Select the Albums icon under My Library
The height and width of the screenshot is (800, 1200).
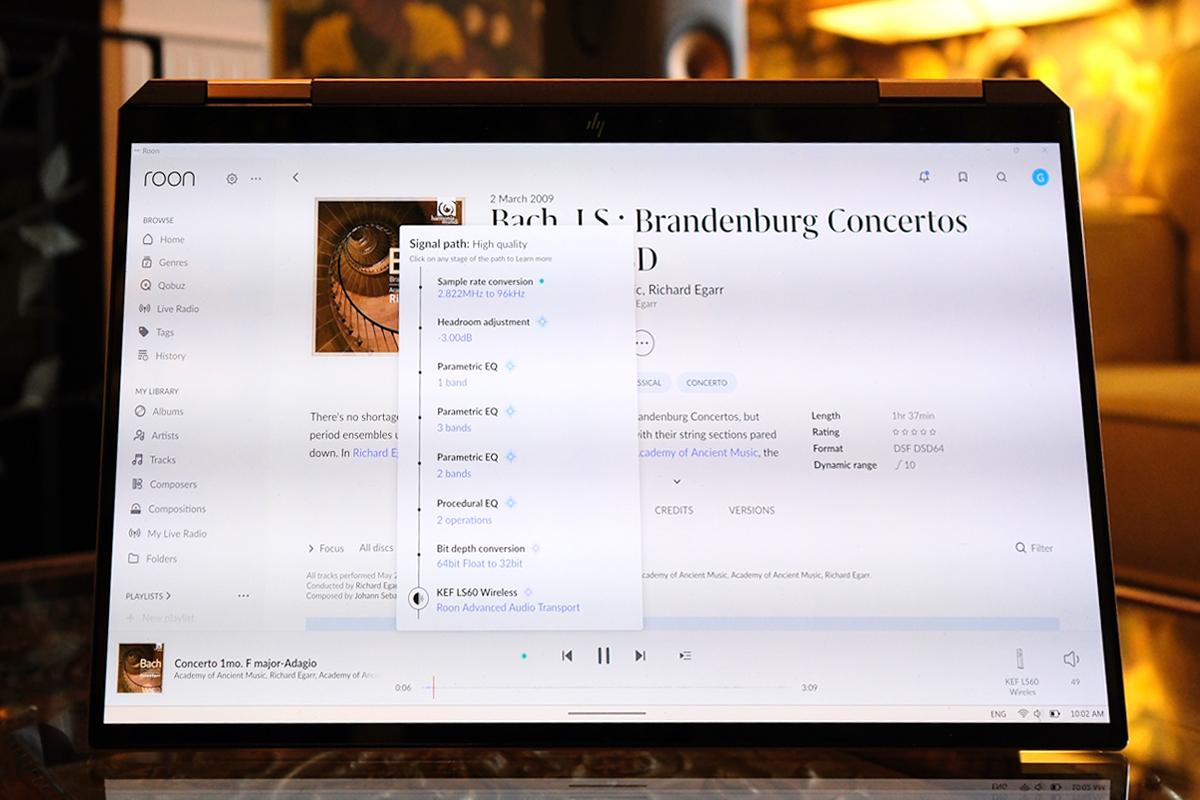tap(140, 411)
